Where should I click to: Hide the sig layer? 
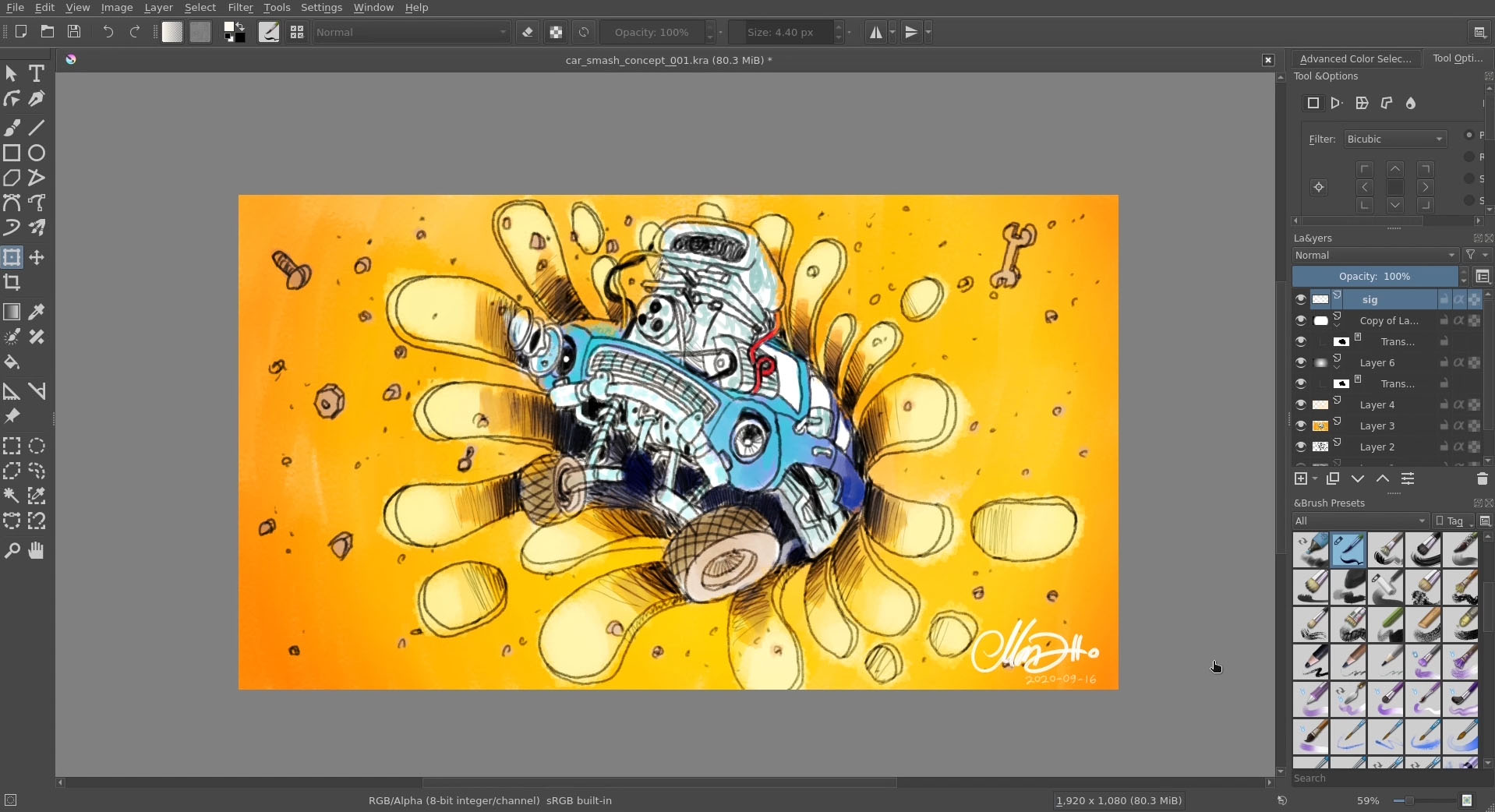1300,299
